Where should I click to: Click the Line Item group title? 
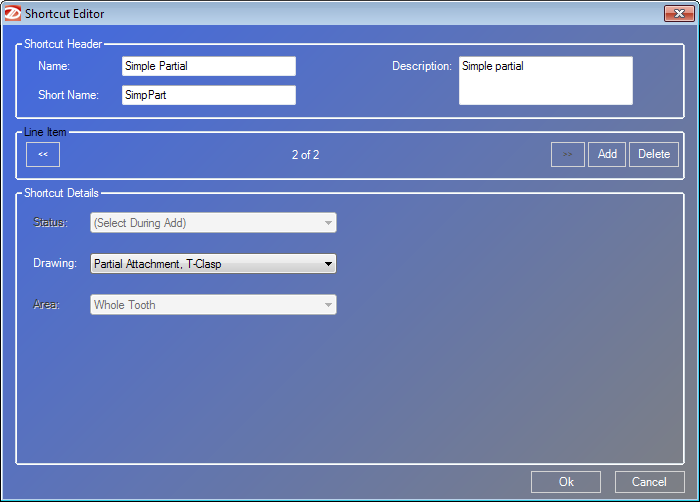[45, 132]
